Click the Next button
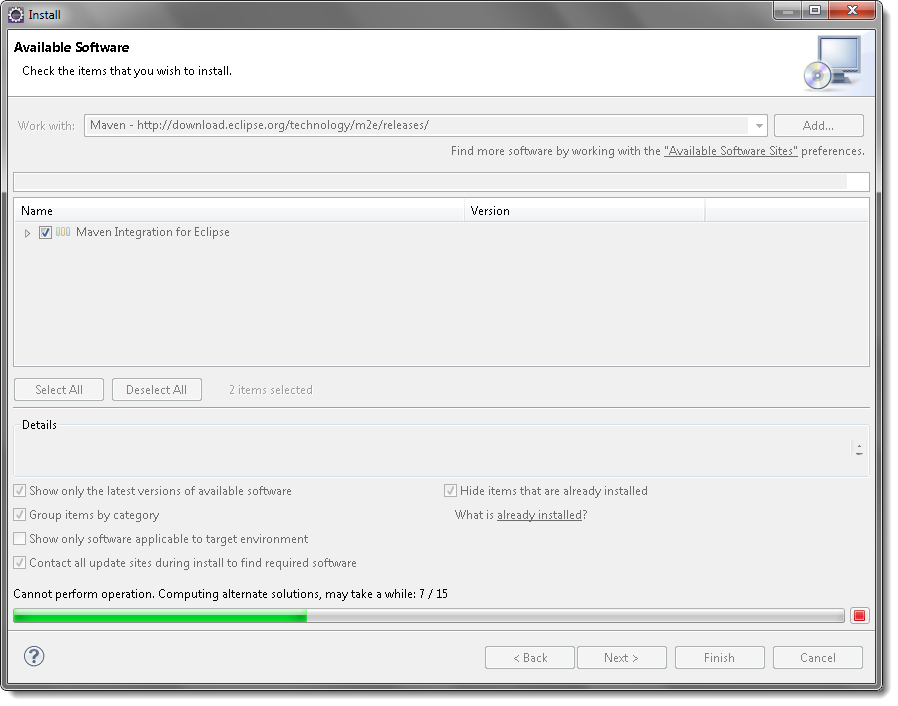This screenshot has width=898, height=706. pos(621,657)
